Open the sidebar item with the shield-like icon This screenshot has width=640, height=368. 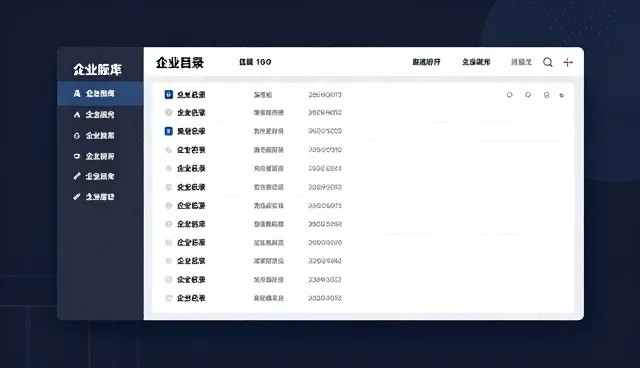pyautogui.click(x=94, y=156)
